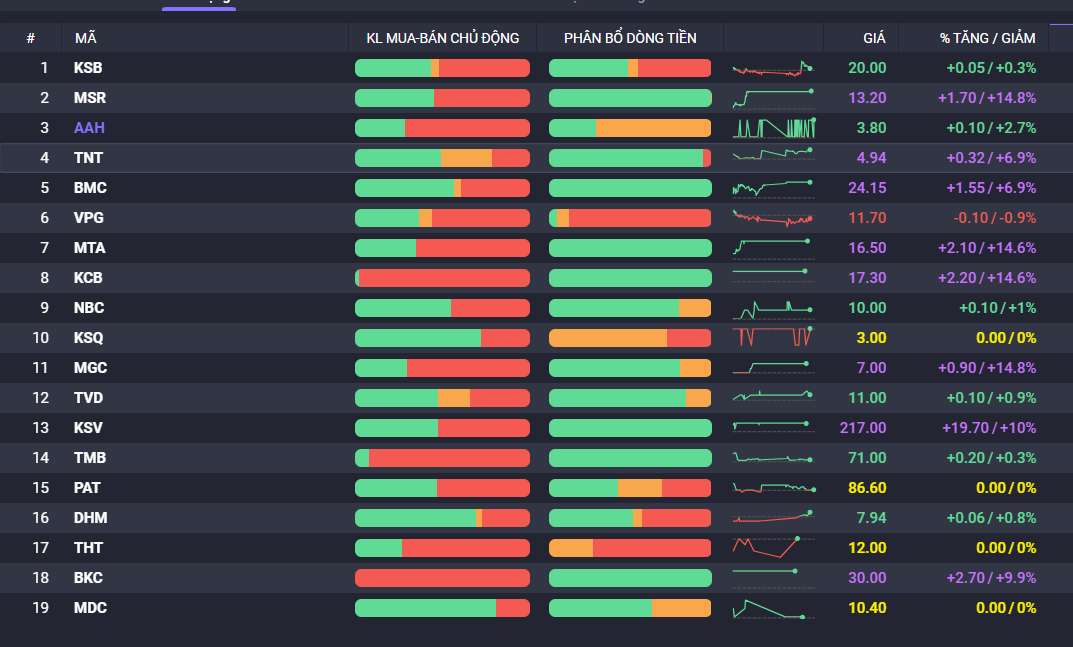Click the AAH stock ticker link
1073x647 pixels.
(89, 128)
